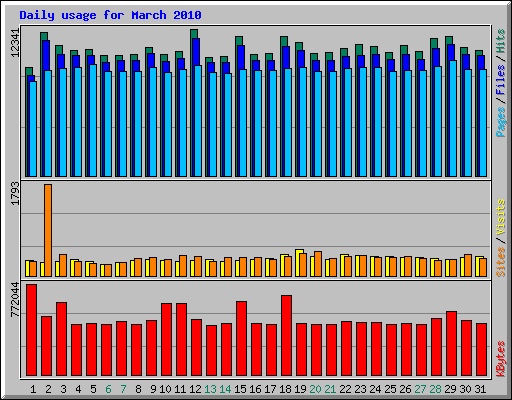Click the day 31 axis label
512x400 pixels.
coord(480,389)
